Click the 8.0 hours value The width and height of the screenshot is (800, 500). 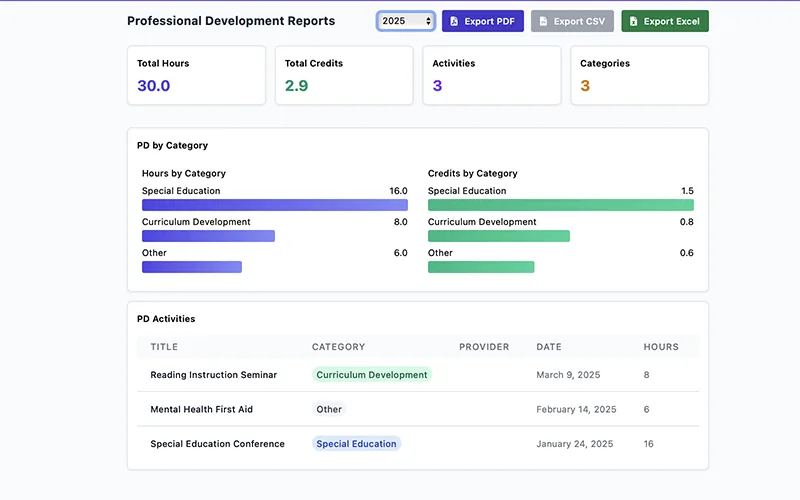click(x=401, y=222)
